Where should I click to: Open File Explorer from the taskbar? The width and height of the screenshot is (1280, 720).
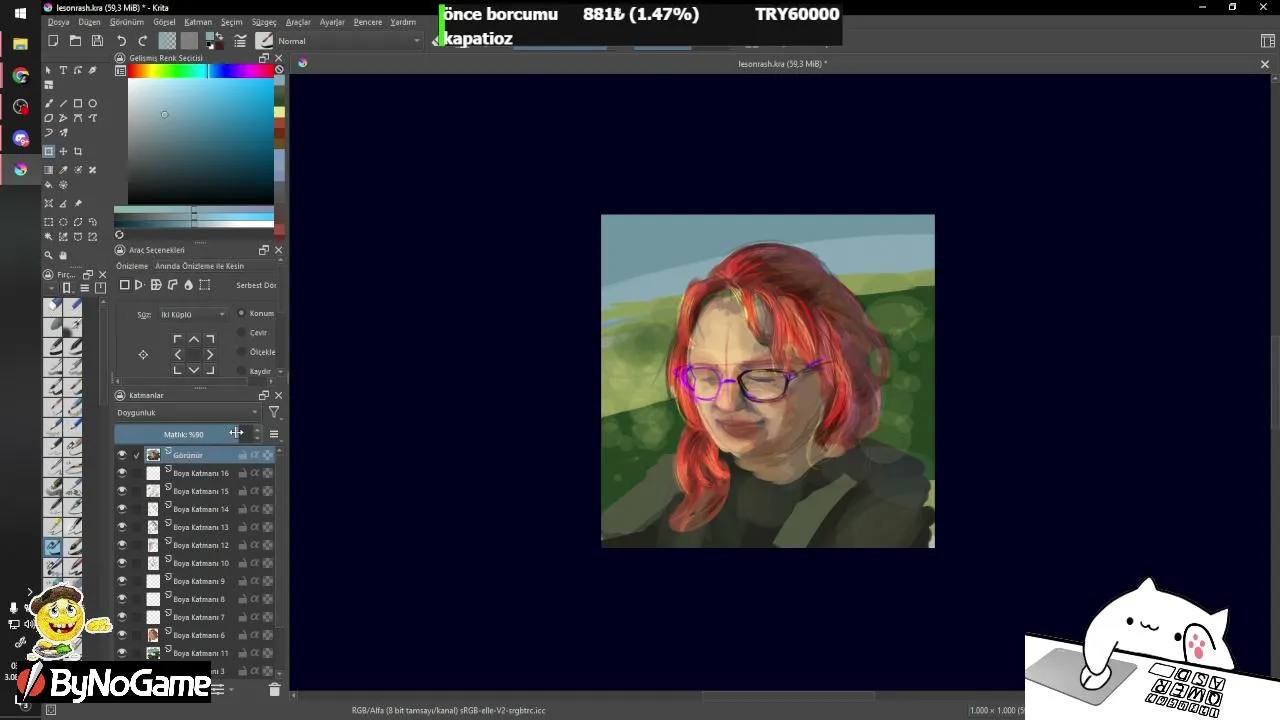pyautogui.click(x=20, y=45)
